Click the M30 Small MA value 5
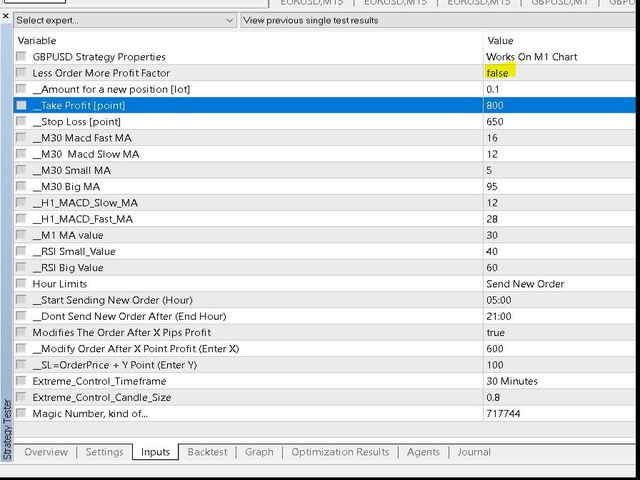Image resolution: width=640 pixels, height=480 pixels. (x=489, y=170)
